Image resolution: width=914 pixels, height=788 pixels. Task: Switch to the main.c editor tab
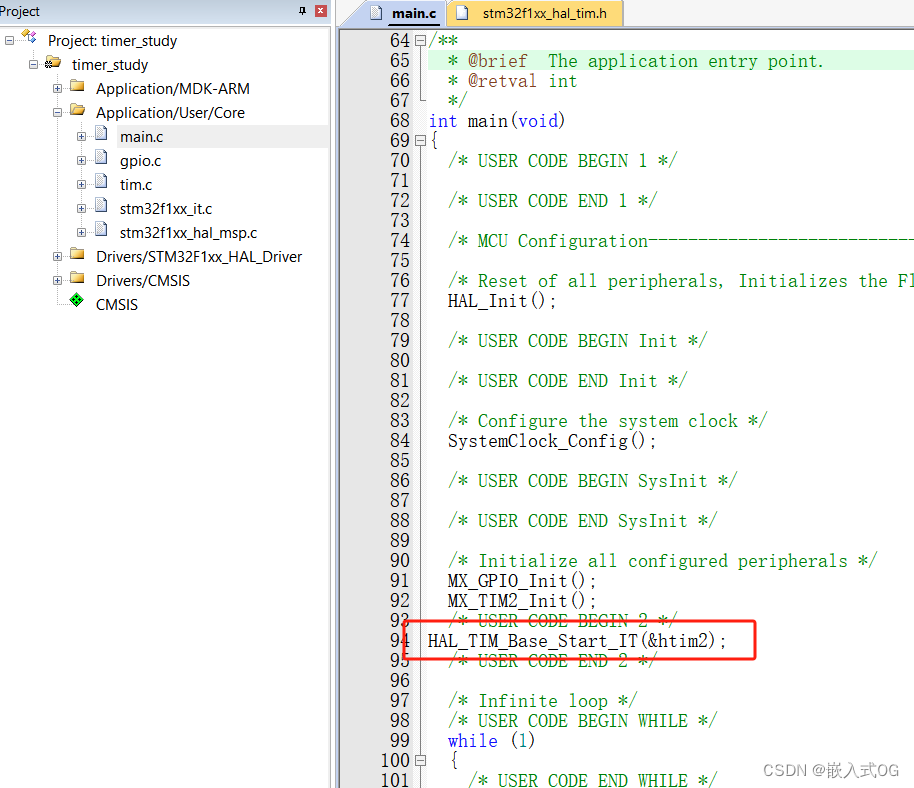pos(414,13)
